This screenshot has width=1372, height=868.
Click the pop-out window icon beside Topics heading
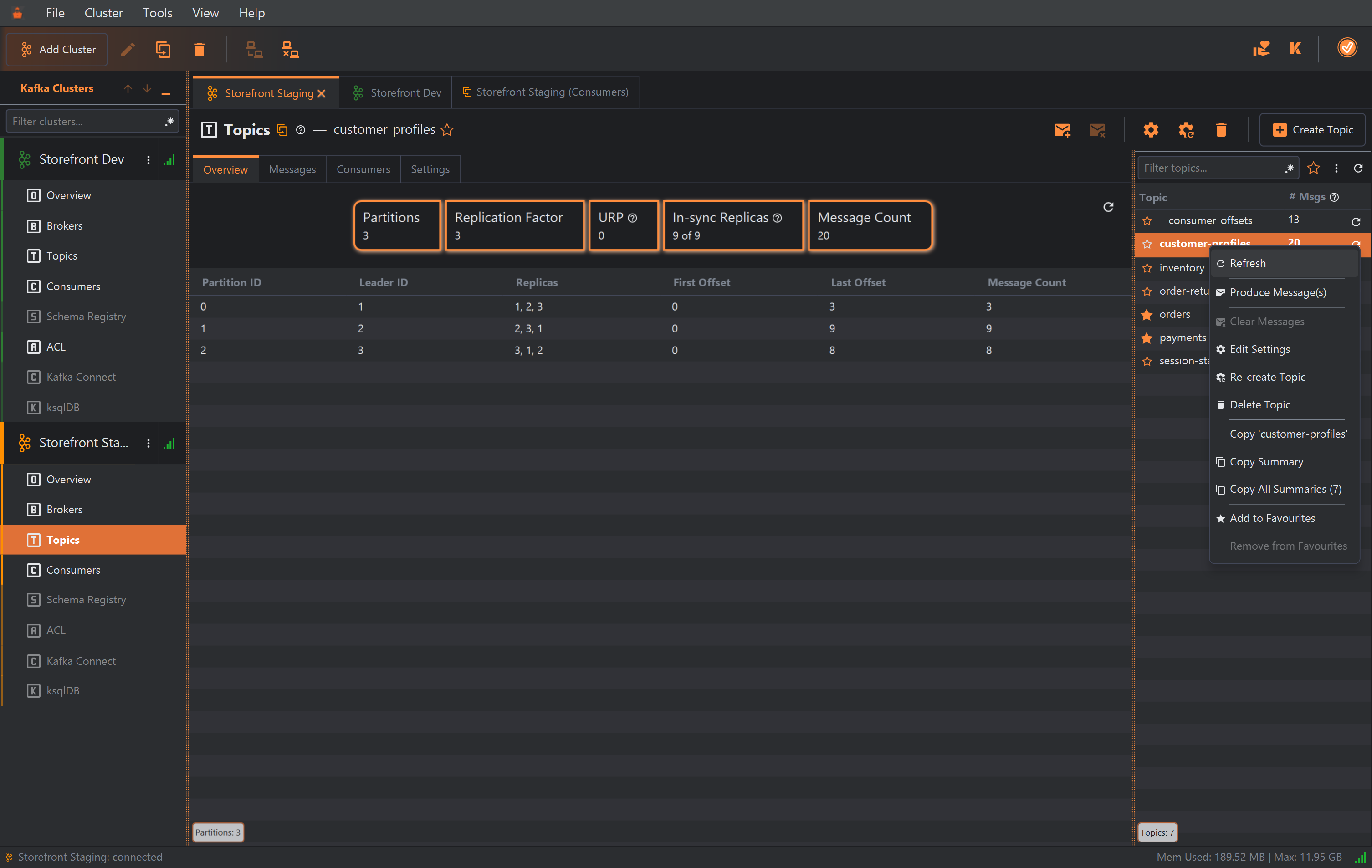(282, 130)
